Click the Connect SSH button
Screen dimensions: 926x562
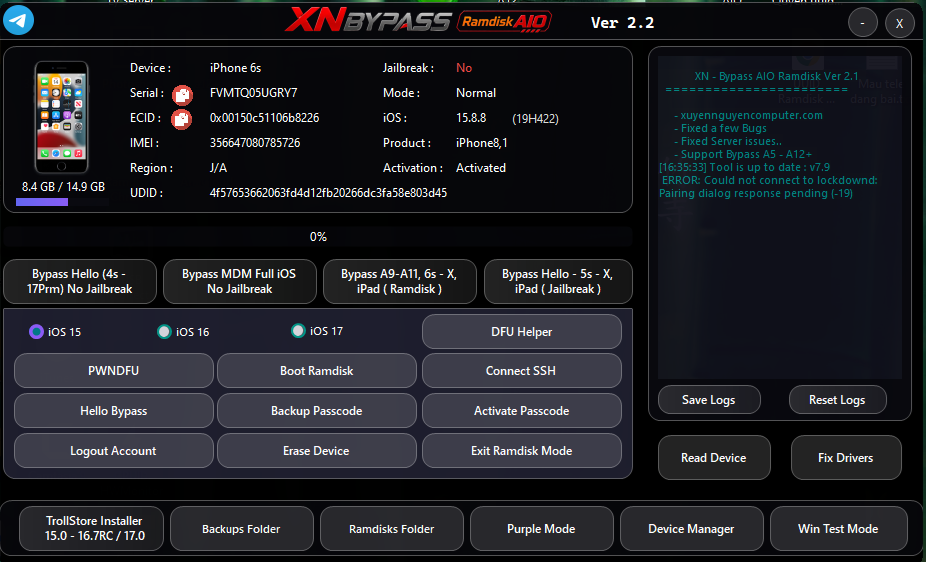[x=521, y=371]
